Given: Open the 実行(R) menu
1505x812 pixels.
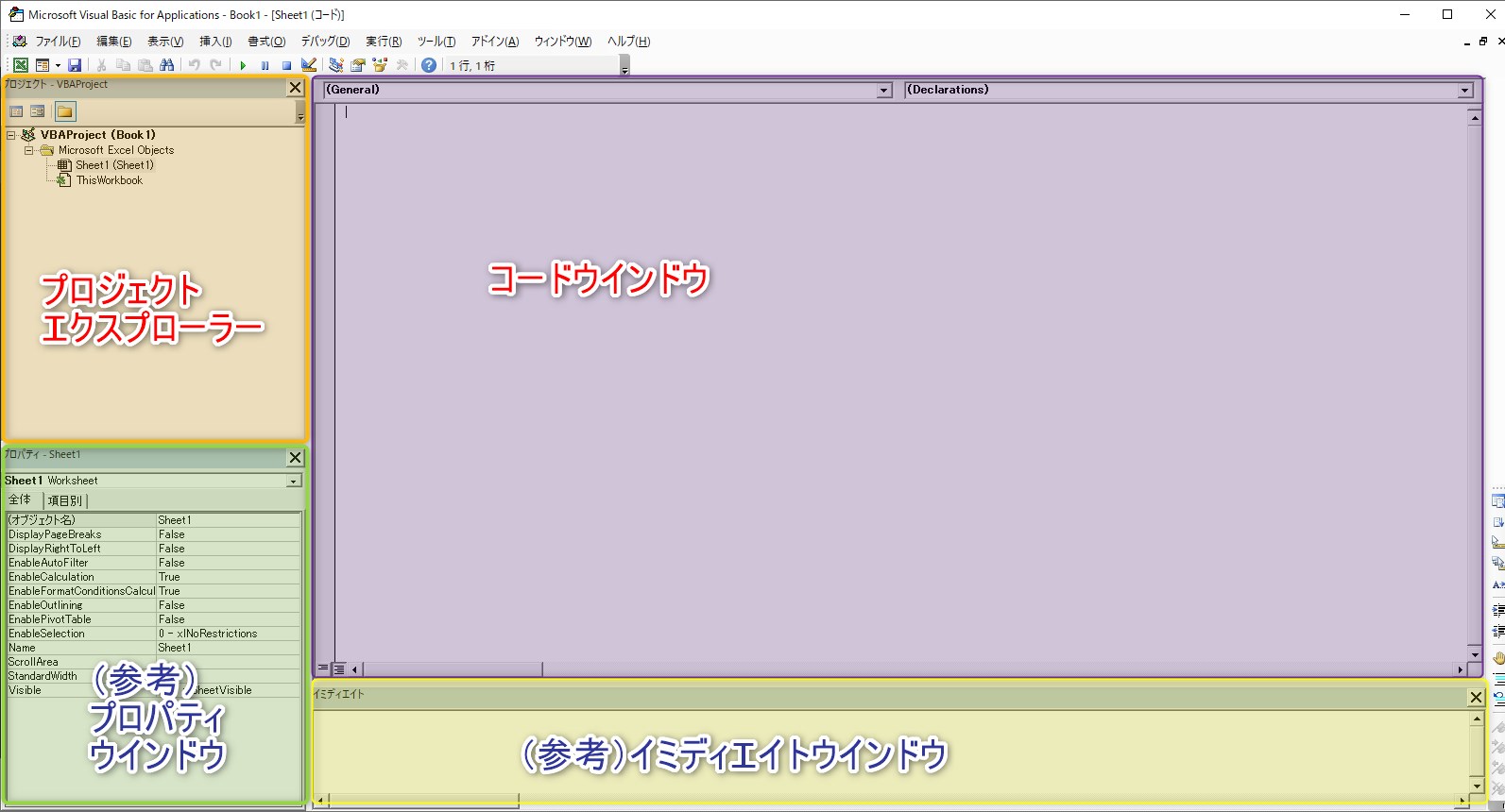Looking at the screenshot, I should (x=384, y=42).
